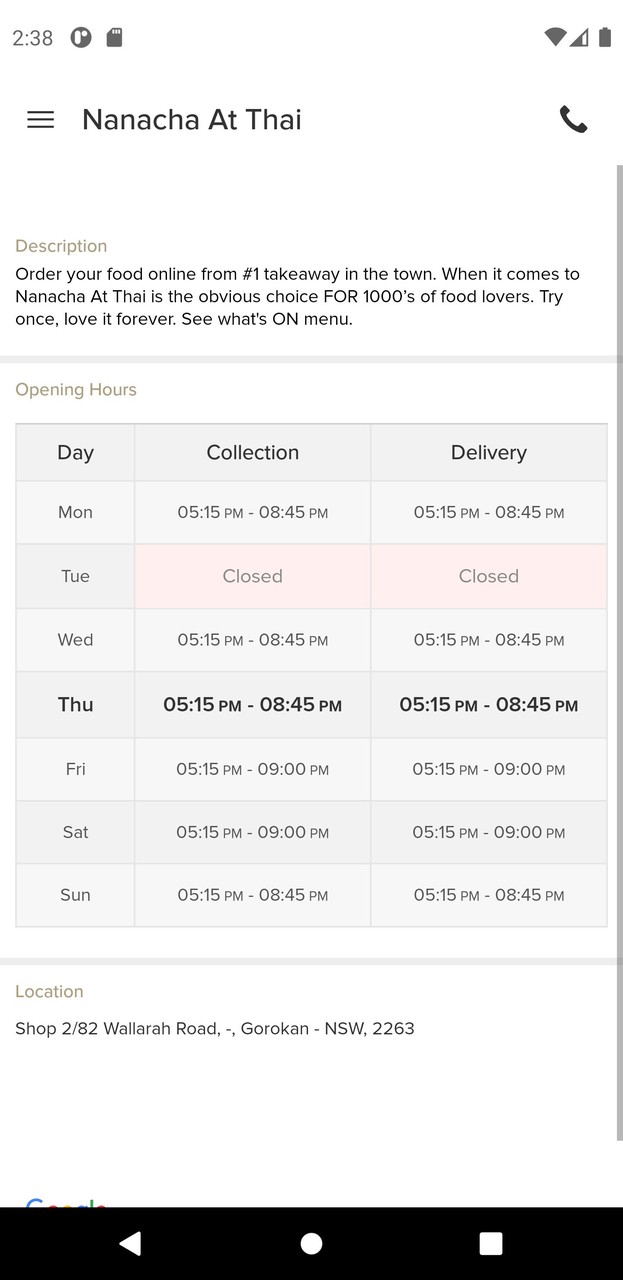Image resolution: width=623 pixels, height=1280 pixels.
Task: Tap the Wi-Fi signal status icon
Action: 555,38
